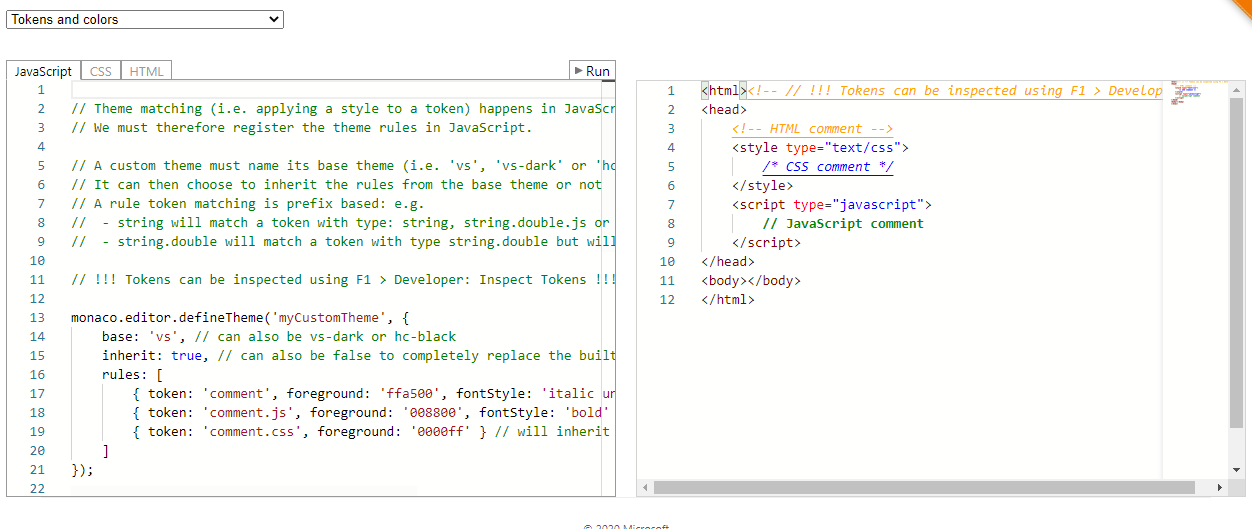This screenshot has width=1252, height=529.
Task: Click the '<body></body>' line in the preview
Action: pyautogui.click(x=751, y=280)
